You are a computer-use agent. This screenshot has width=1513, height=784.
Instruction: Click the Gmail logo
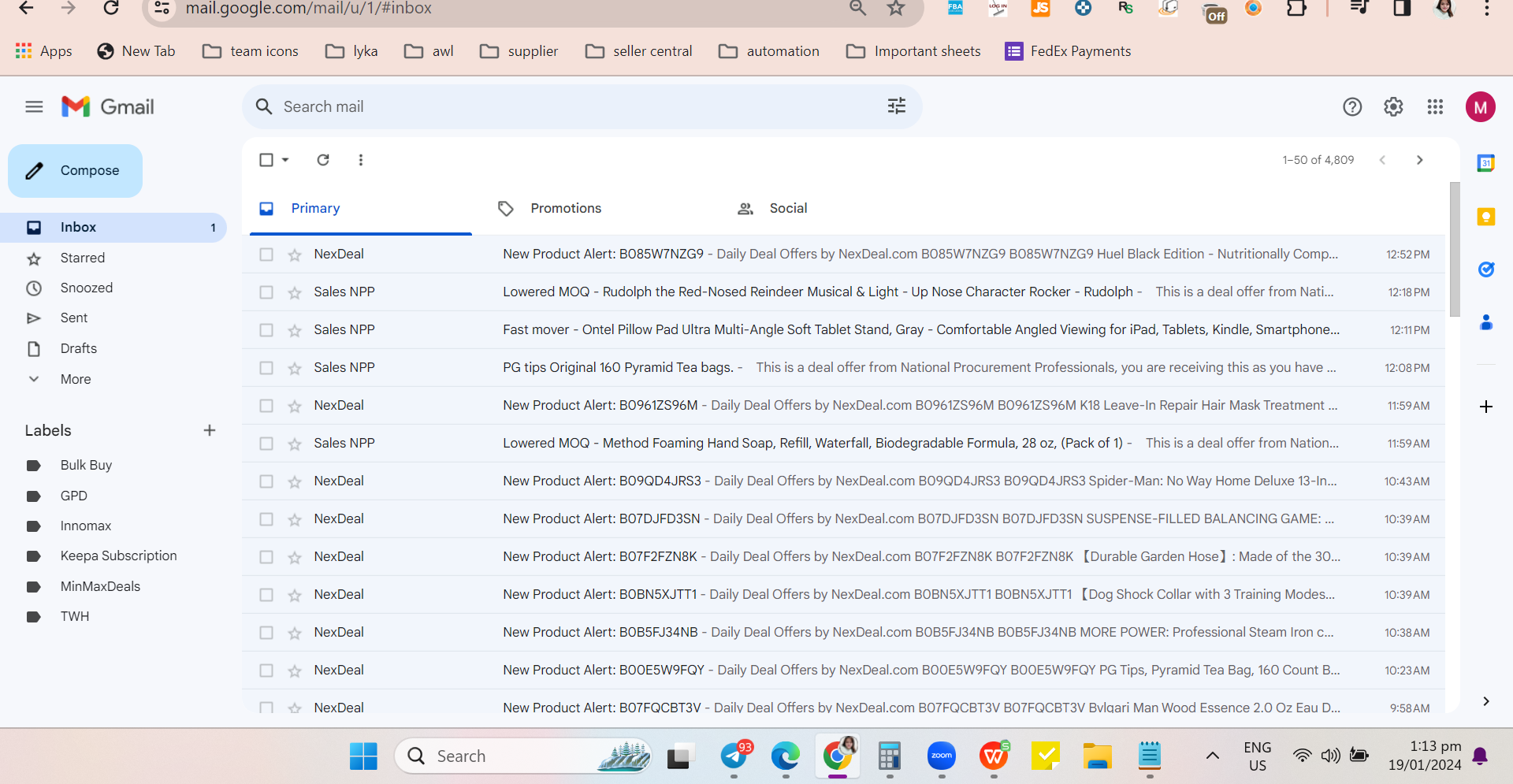pos(108,106)
